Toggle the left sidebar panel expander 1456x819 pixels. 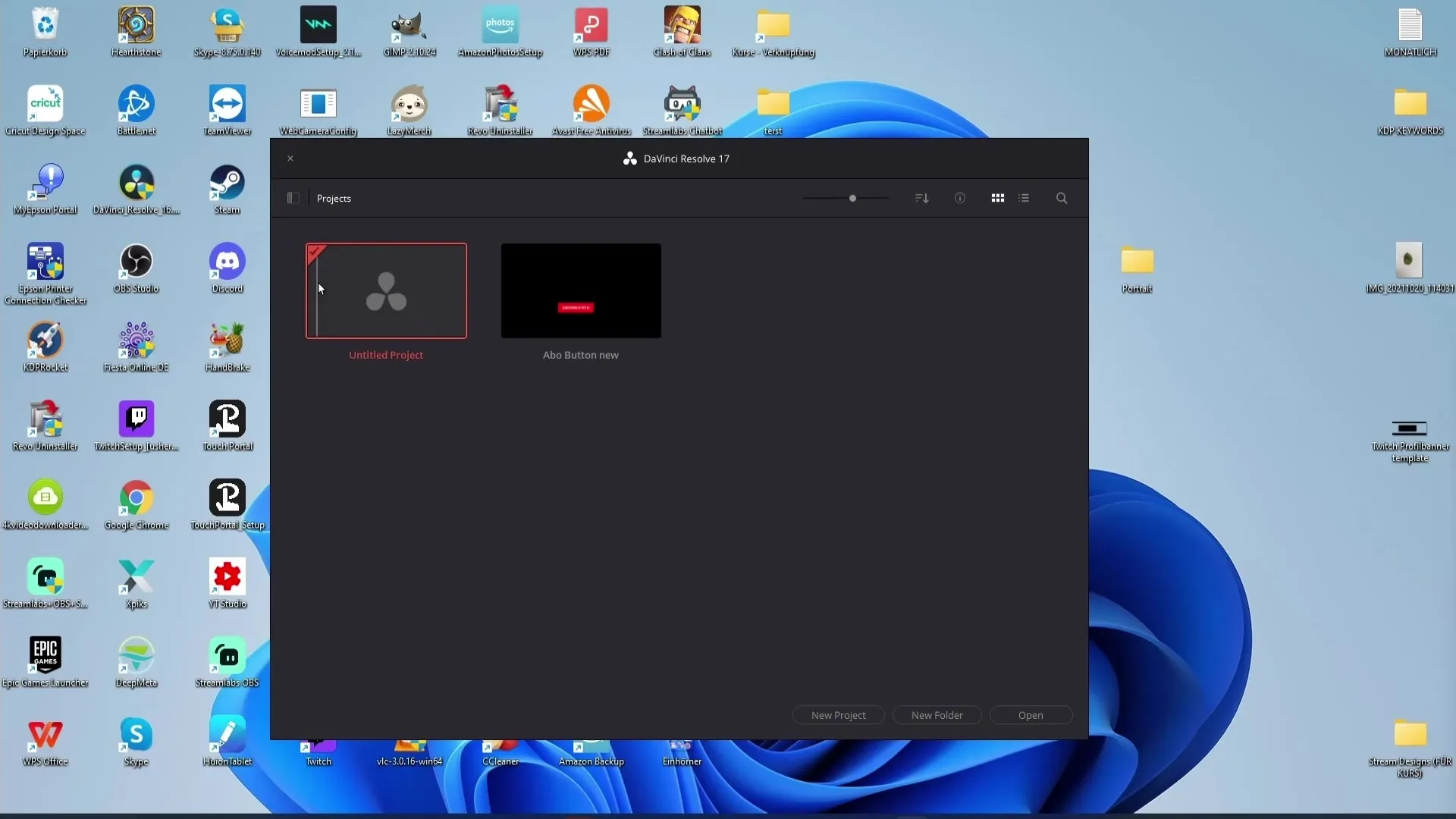click(x=293, y=198)
